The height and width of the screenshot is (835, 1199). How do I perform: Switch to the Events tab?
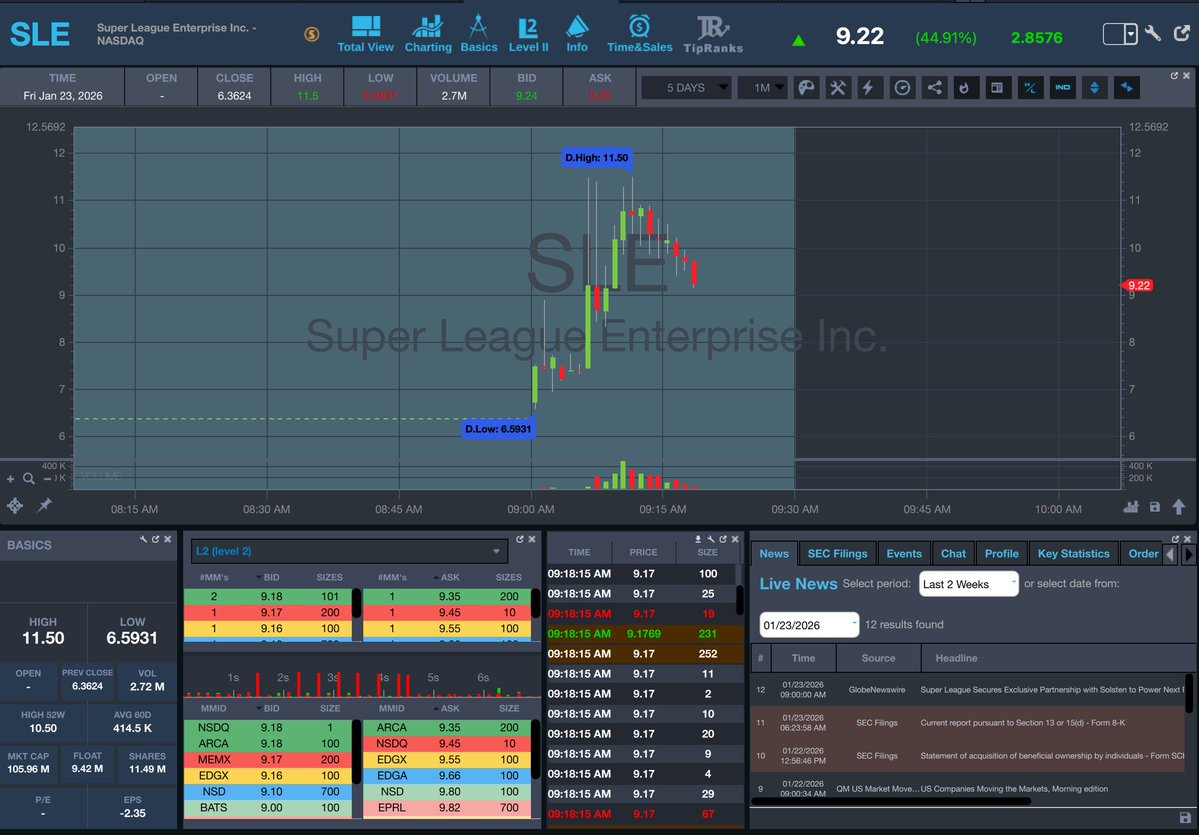tap(904, 554)
